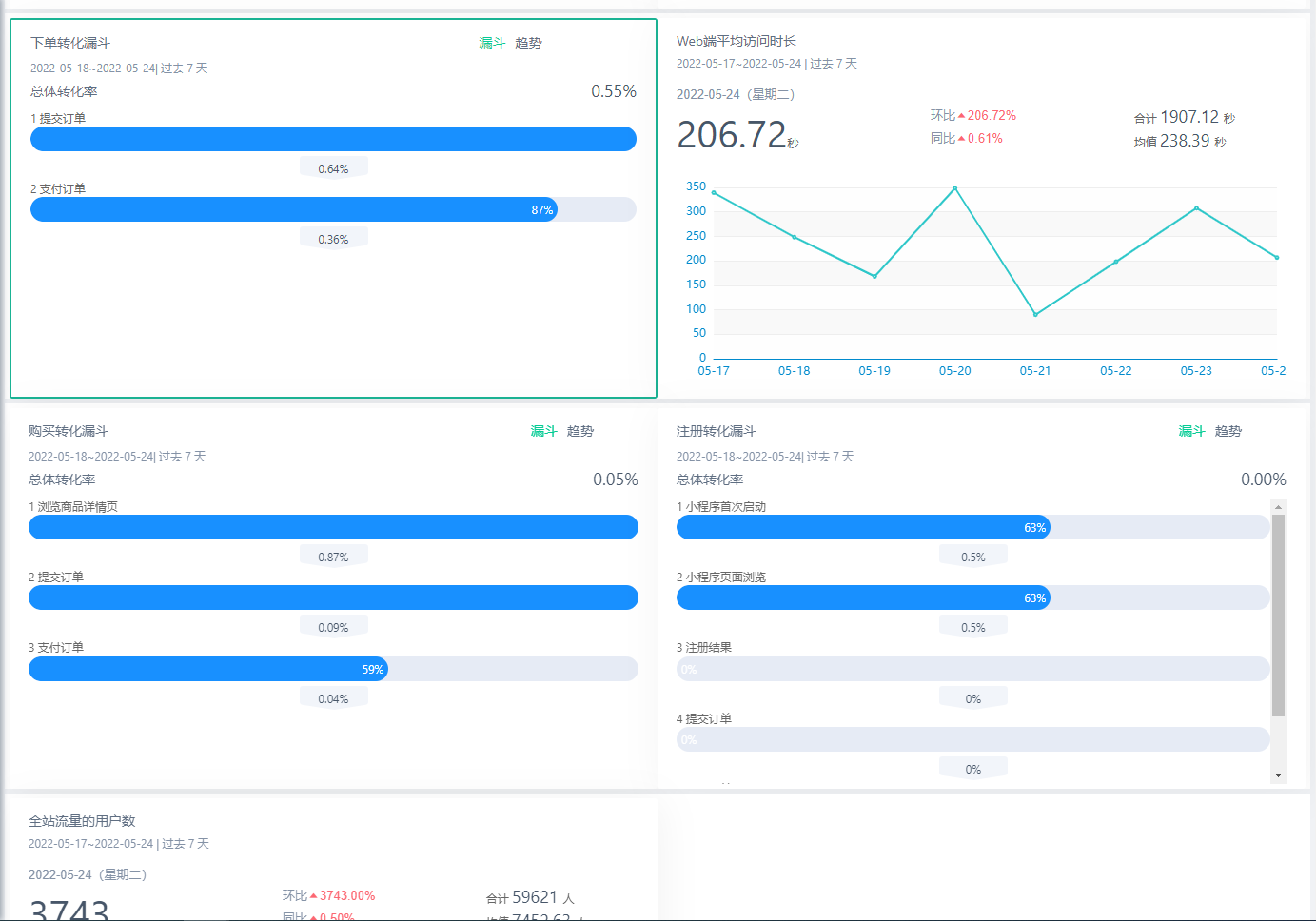Screen dimensions: 1316x921
Task: Click the 05-21 lowest point on line chart
Action: 1035,314
